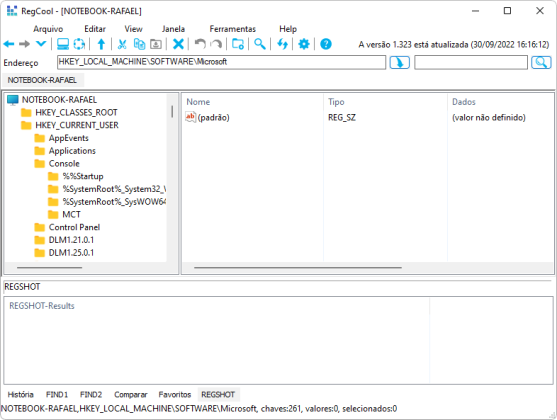Screen dimensions: 557x420
Task: Click the Nome column header
Action: point(253,102)
